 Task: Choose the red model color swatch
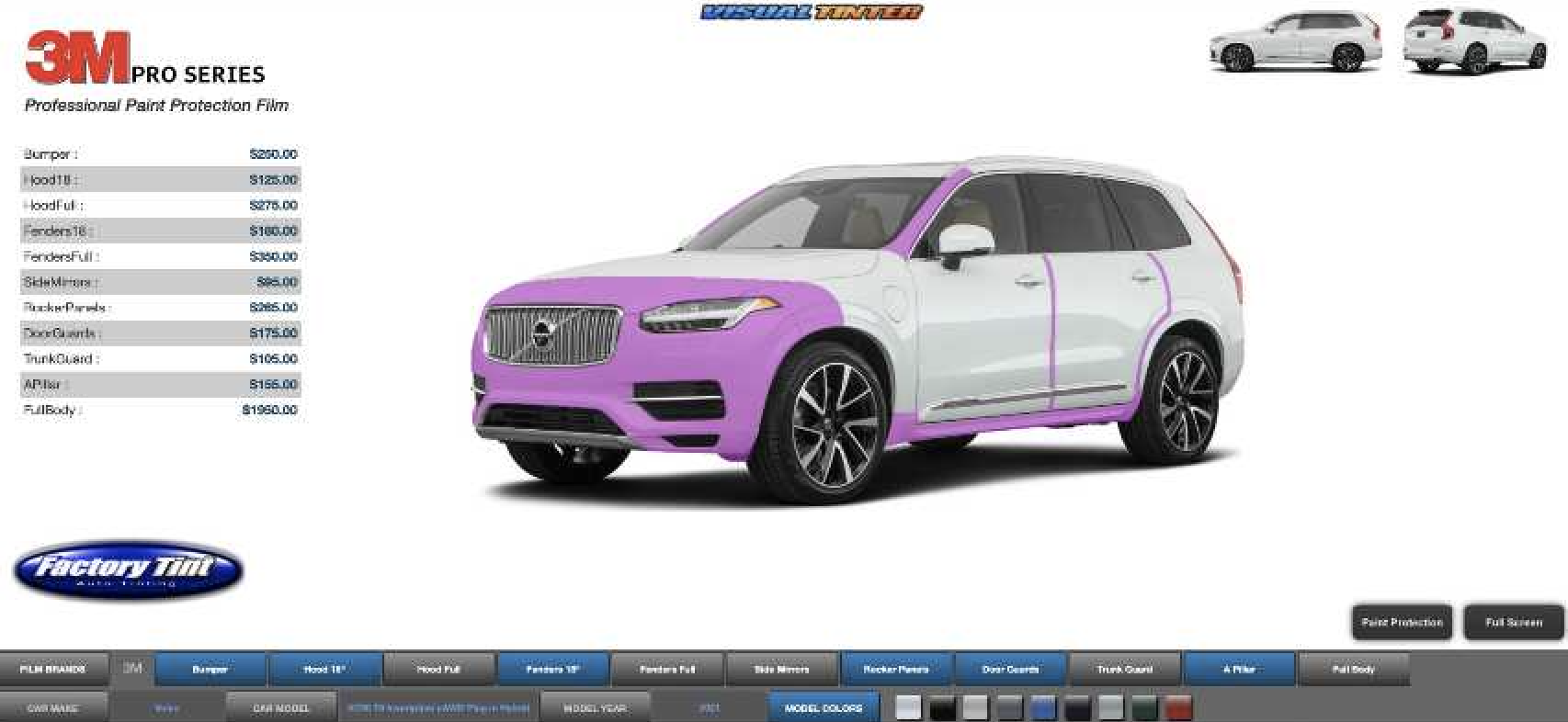pos(1178,707)
